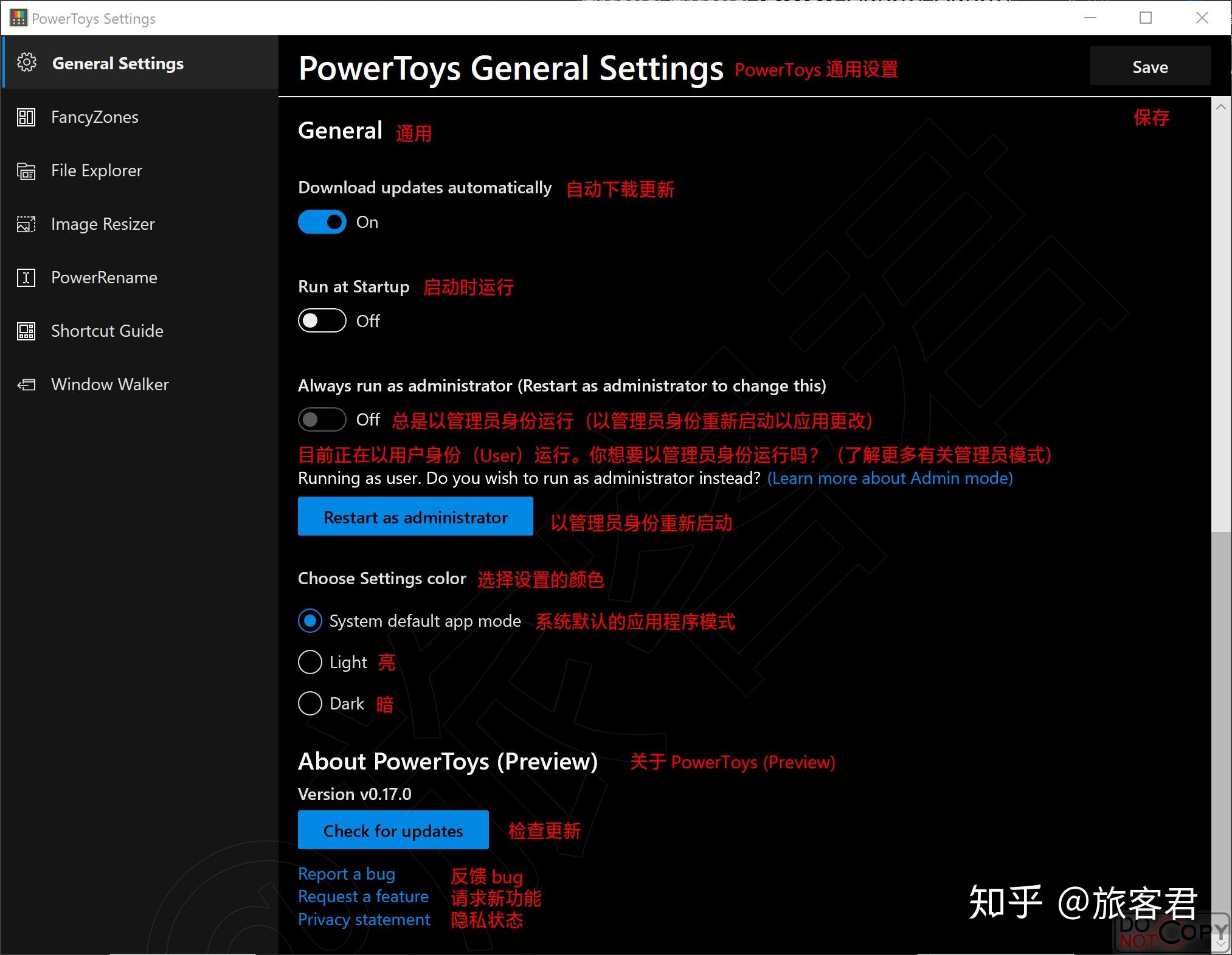Image resolution: width=1232 pixels, height=955 pixels.
Task: Click the Window Walker icon
Action: [x=26, y=384]
